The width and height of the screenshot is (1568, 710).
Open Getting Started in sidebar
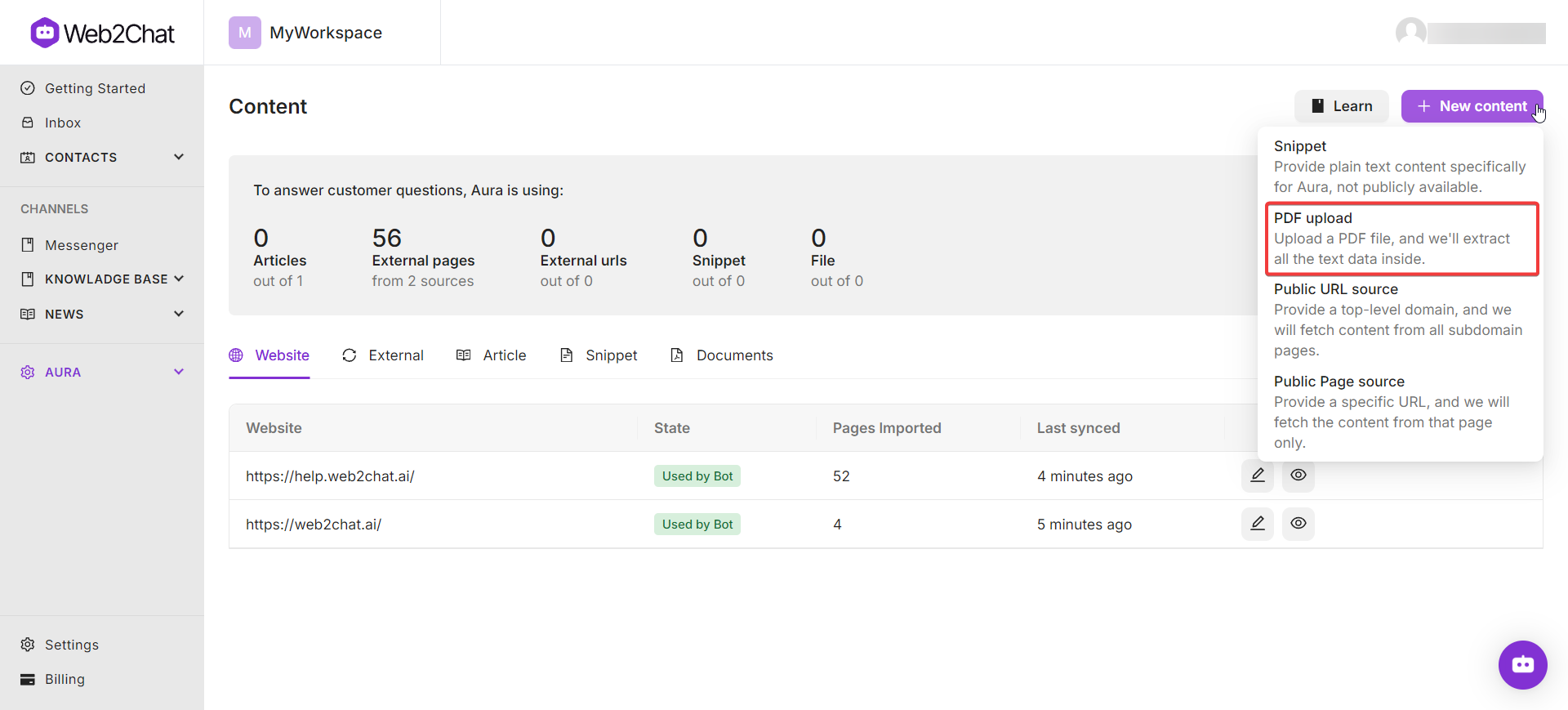95,88
